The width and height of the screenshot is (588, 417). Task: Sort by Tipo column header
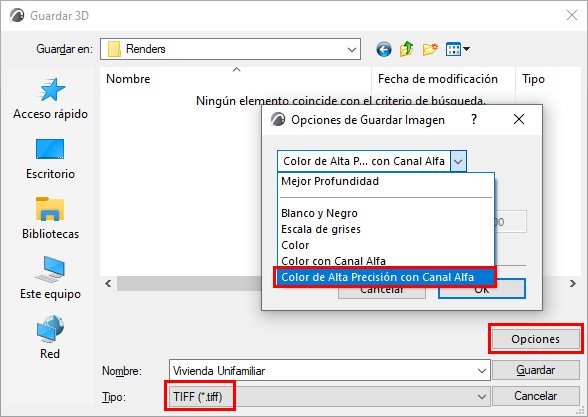[x=548, y=79]
